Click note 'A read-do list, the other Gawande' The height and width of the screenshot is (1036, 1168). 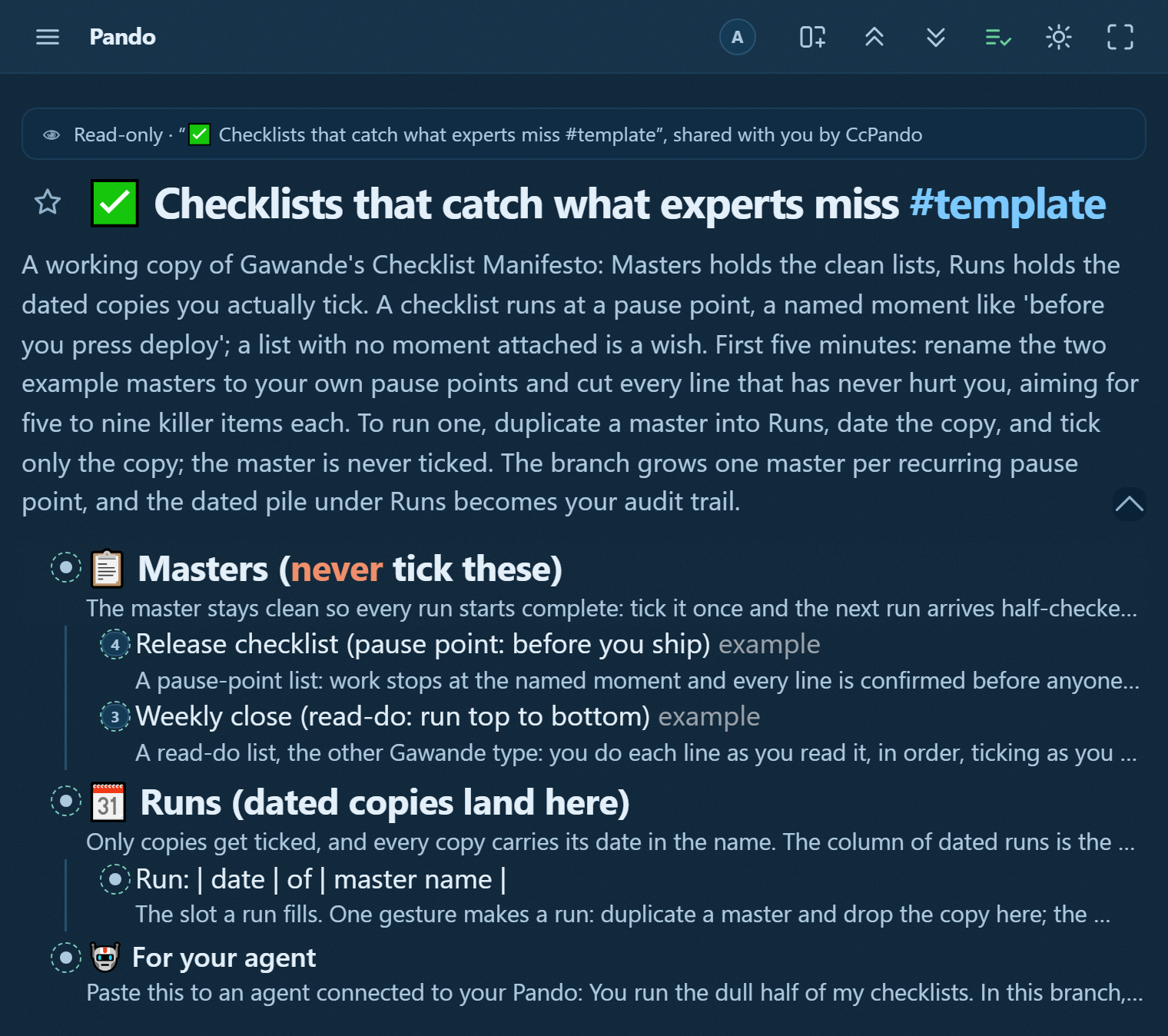635,753
